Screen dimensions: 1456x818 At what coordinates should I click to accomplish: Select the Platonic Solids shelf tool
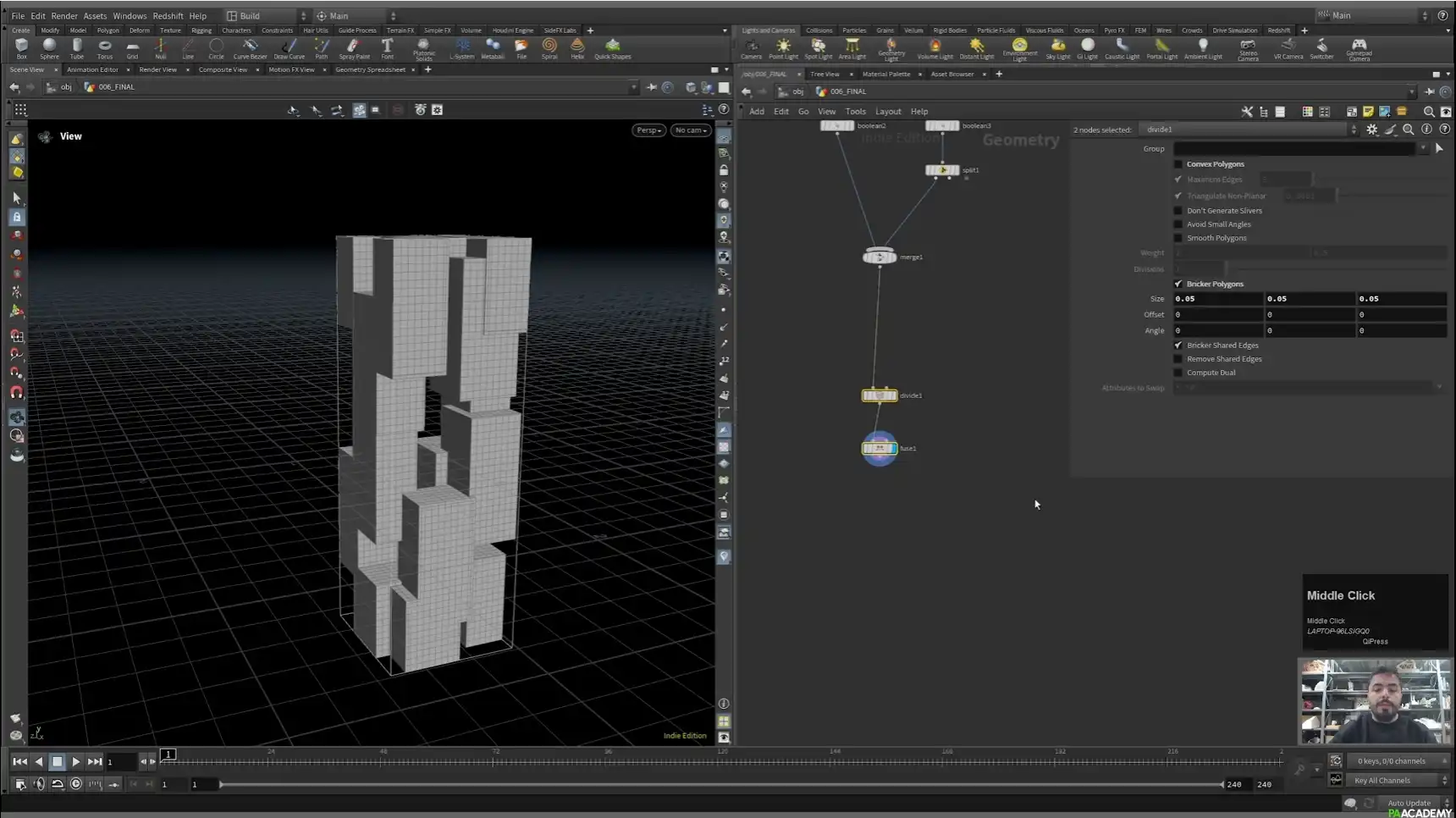423,48
